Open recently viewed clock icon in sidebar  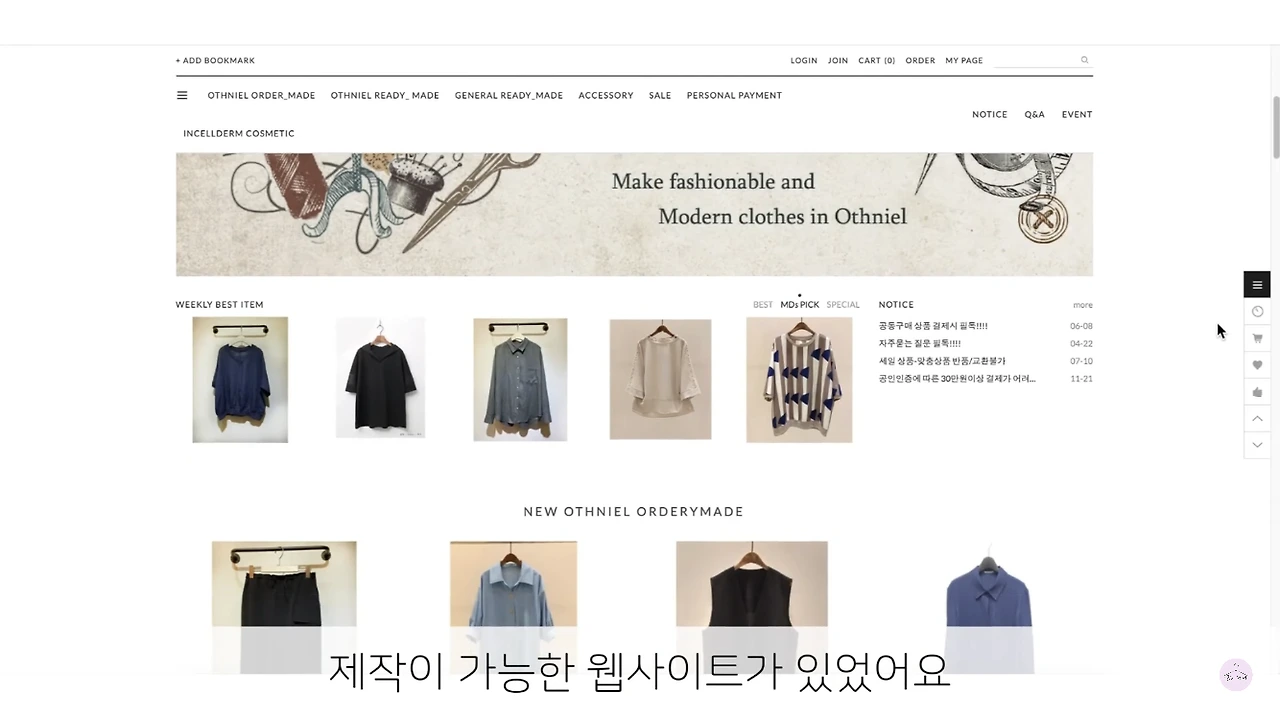(x=1257, y=312)
